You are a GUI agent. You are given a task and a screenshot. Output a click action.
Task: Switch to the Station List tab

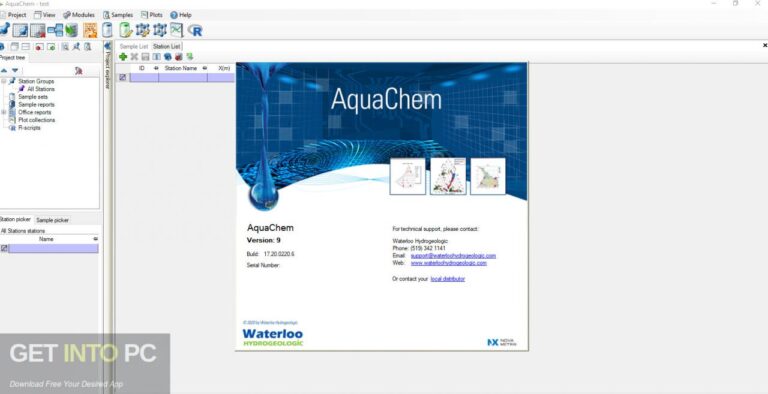(167, 46)
